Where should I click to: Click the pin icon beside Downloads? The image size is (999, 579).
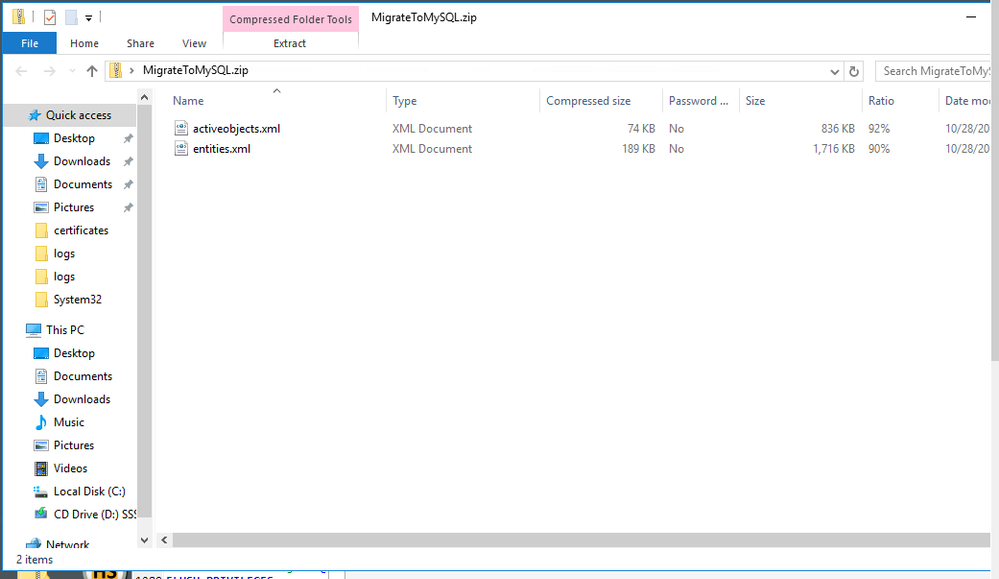(x=128, y=161)
